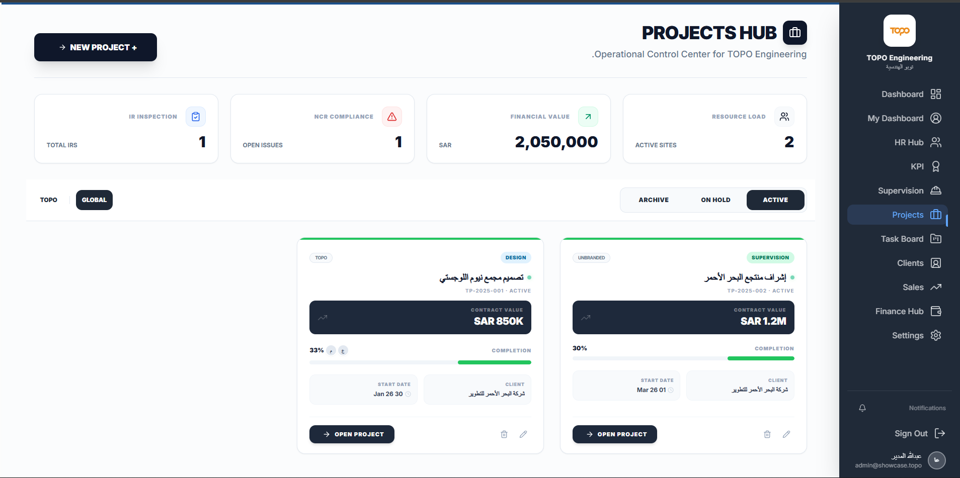Screen dimensions: 960x478
Task: Click the TOPO tag on TP-2025-001 card
Action: pyautogui.click(x=321, y=258)
